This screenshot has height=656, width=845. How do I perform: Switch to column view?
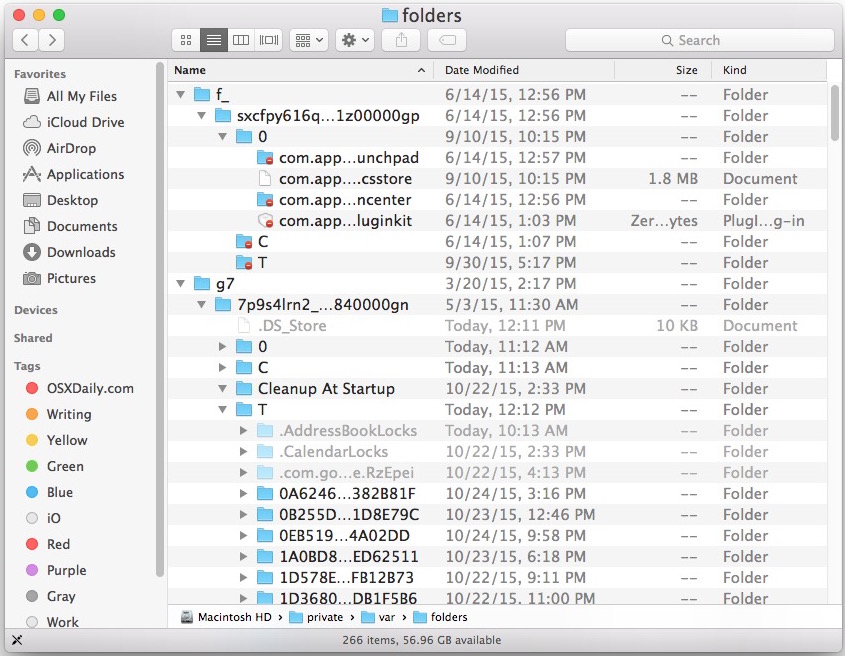[240, 40]
